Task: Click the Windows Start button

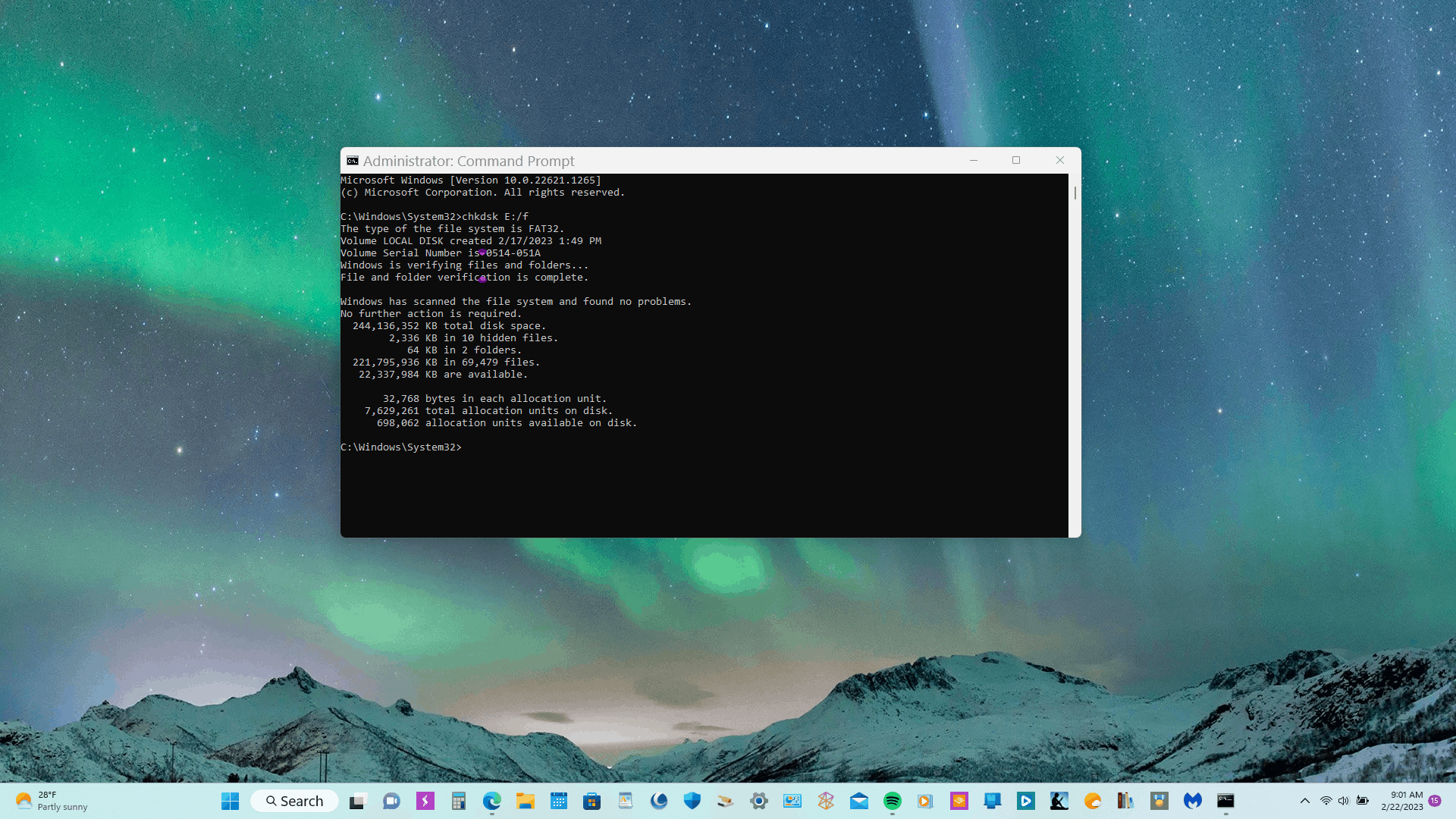Action: coord(230,801)
